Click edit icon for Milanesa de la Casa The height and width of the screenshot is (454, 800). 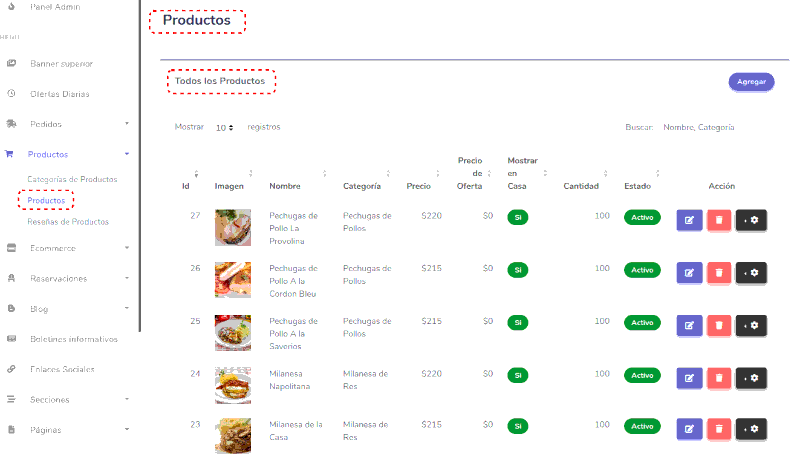coord(690,430)
